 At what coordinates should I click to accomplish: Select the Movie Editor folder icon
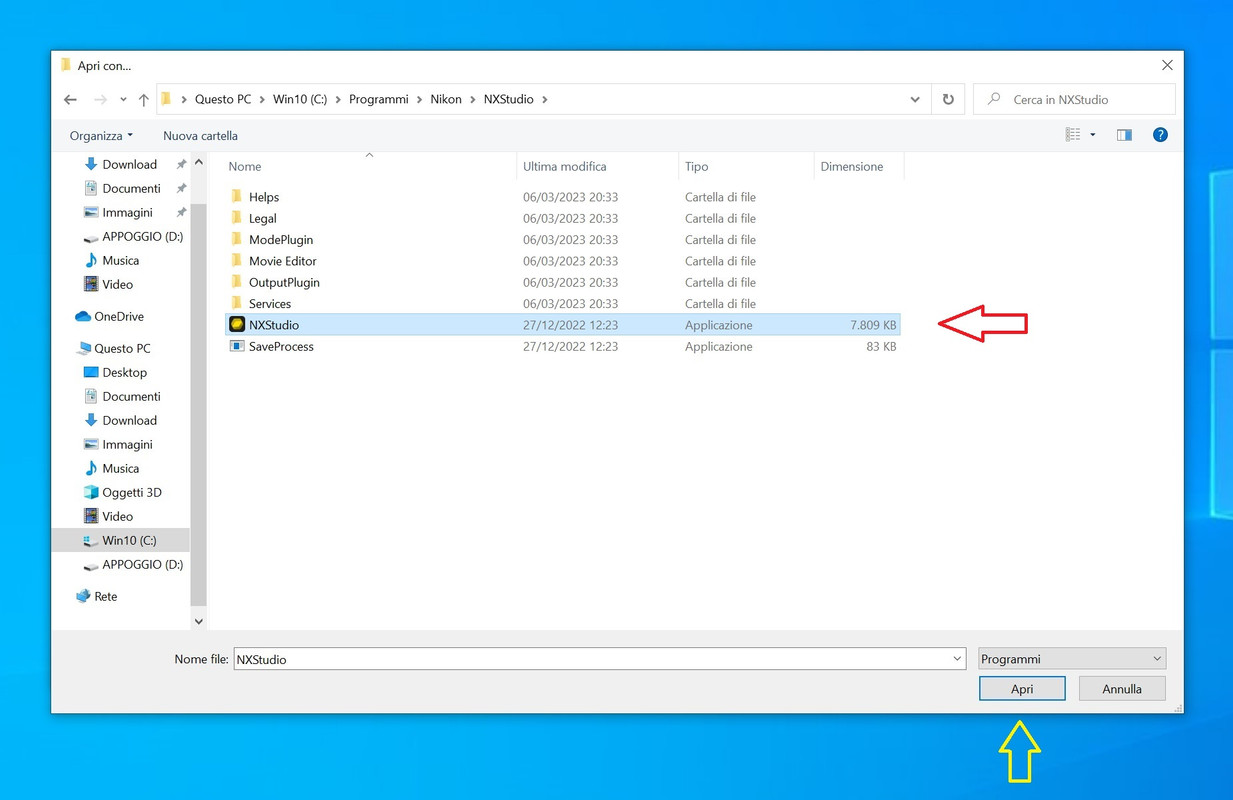[236, 261]
